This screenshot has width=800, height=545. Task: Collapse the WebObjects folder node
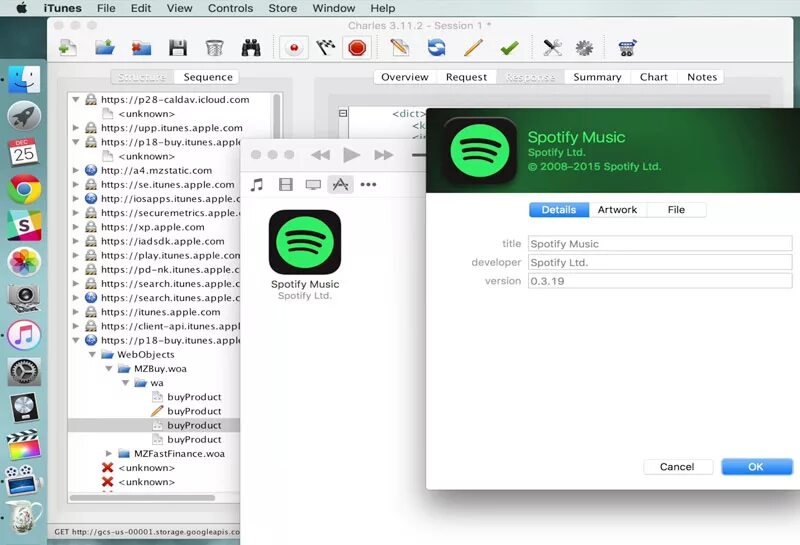click(x=92, y=354)
